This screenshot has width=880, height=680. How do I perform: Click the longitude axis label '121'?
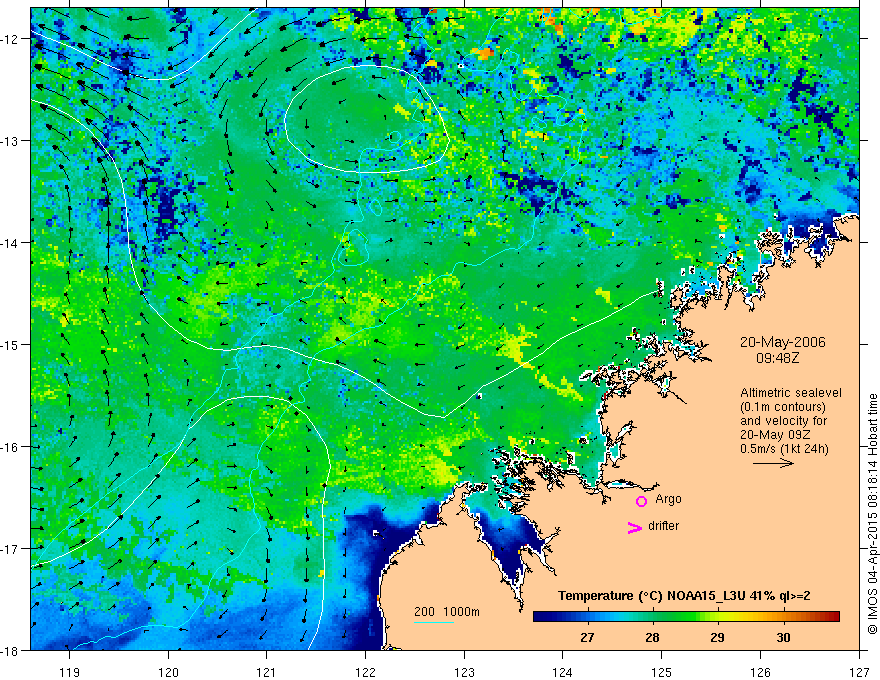coord(267,672)
